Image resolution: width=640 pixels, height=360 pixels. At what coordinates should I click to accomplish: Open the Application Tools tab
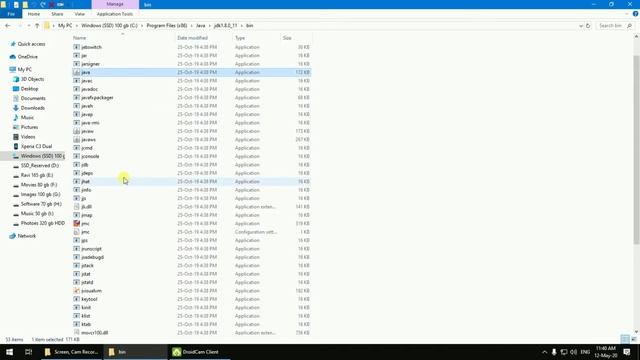(115, 14)
